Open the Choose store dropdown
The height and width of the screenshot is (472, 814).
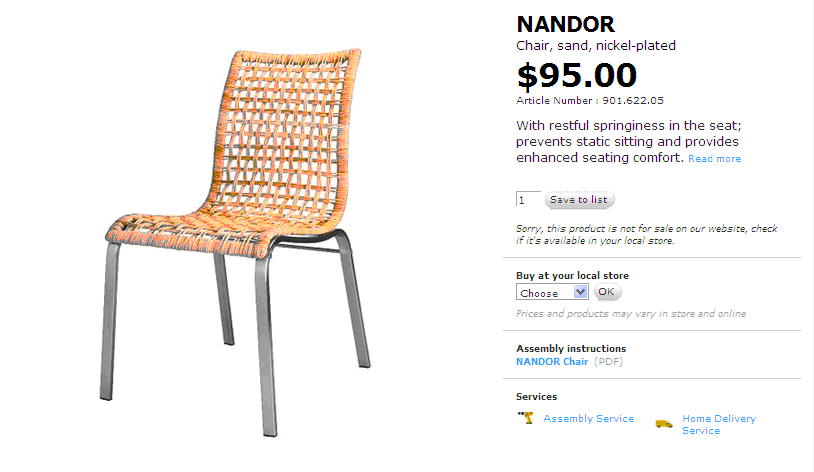553,293
